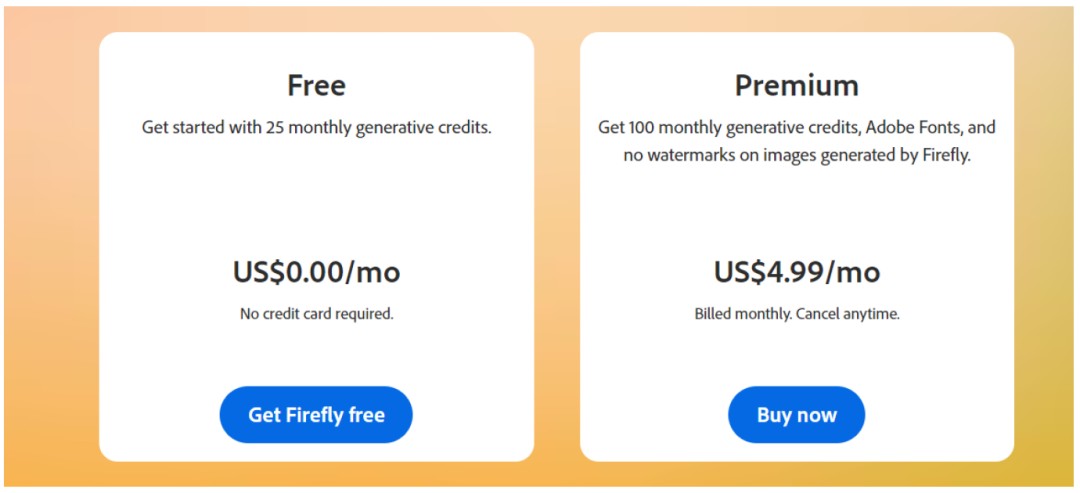Click 'Get 100 monthly generative credits' text
This screenshot has height=493, width=1080.
(x=714, y=128)
